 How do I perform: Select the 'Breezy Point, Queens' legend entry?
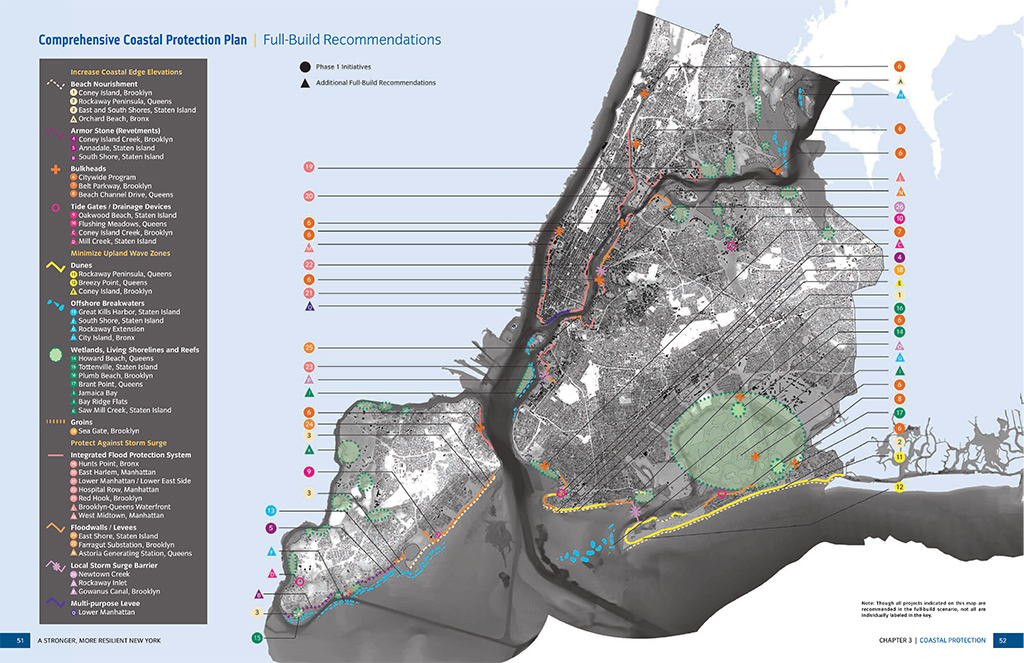coord(113,283)
